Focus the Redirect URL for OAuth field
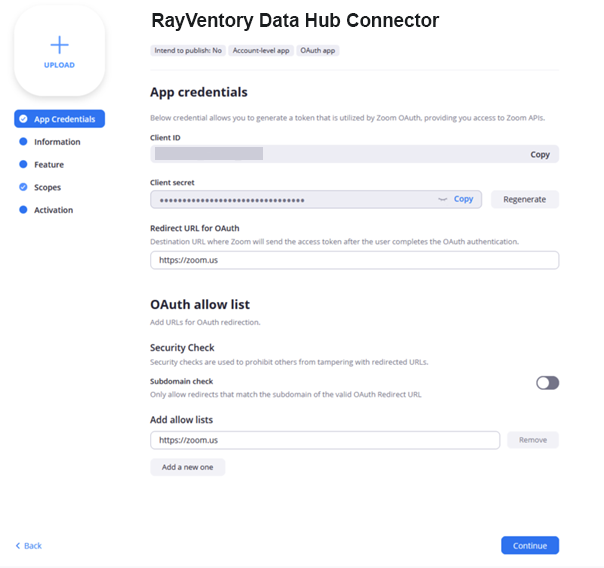Screen dimensions: 604x568 (354, 260)
